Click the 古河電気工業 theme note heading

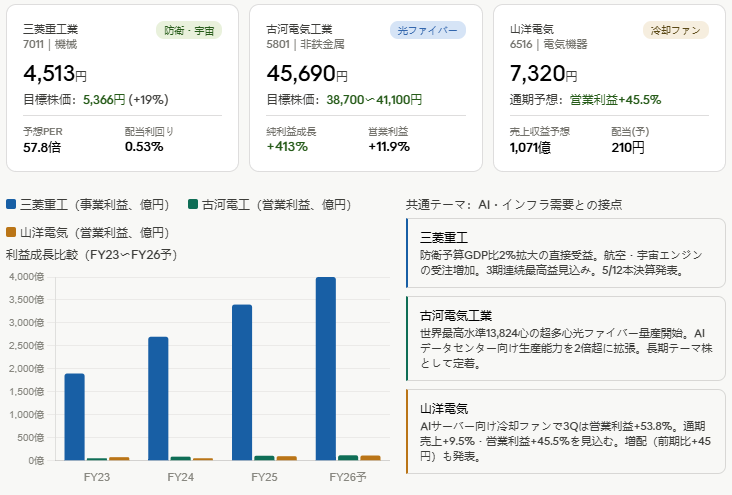456,316
